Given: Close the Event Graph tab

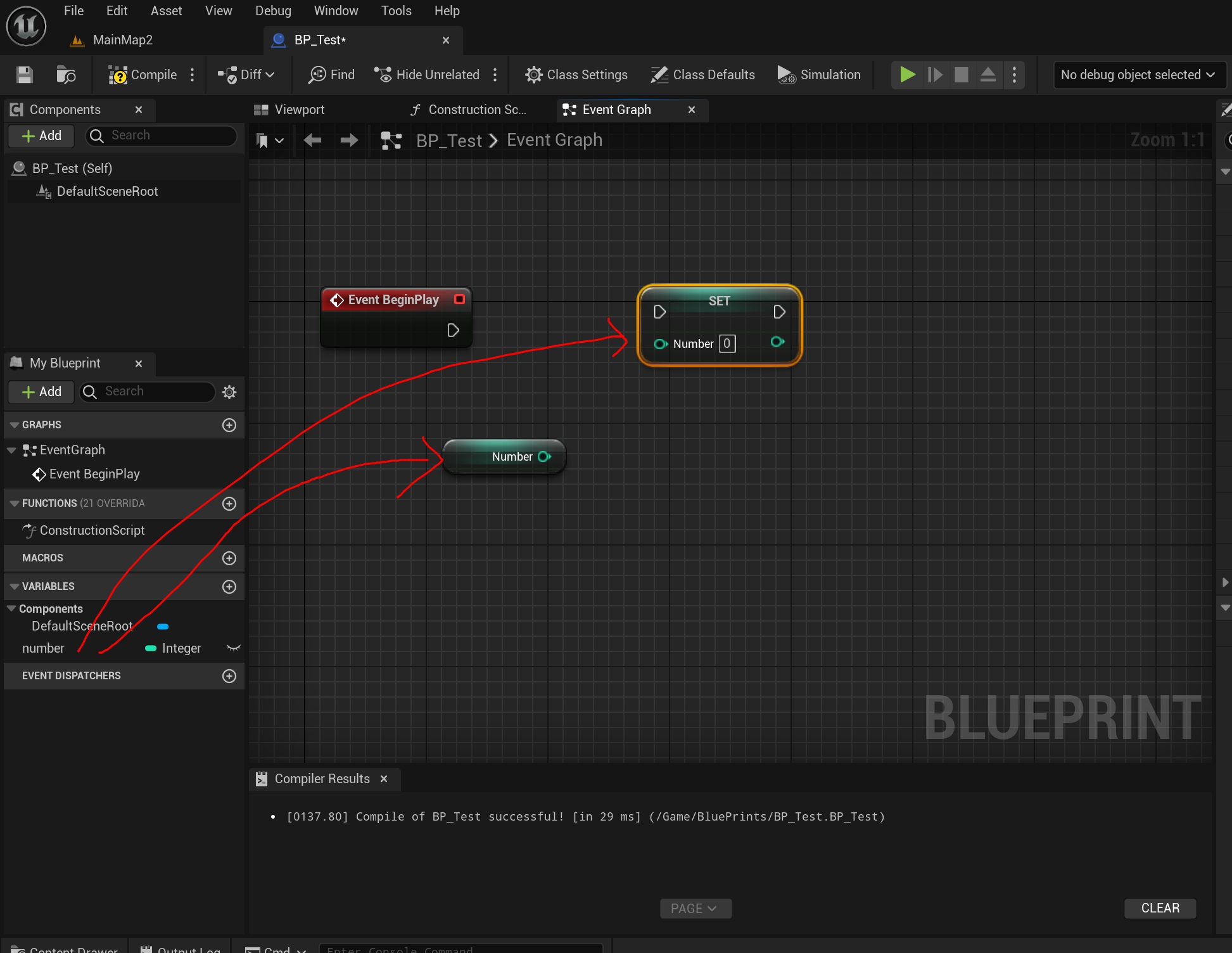Looking at the screenshot, I should 692,110.
